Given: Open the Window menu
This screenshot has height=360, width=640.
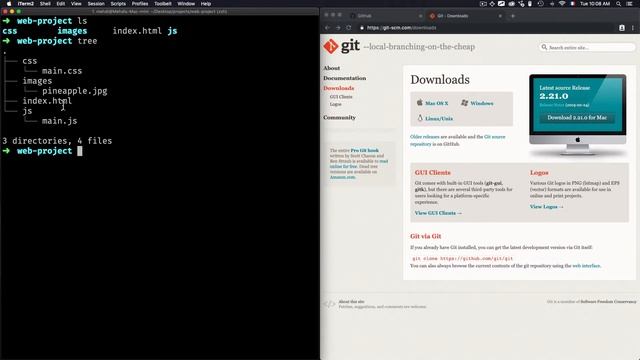Looking at the screenshot, I should click(x=186, y=4).
